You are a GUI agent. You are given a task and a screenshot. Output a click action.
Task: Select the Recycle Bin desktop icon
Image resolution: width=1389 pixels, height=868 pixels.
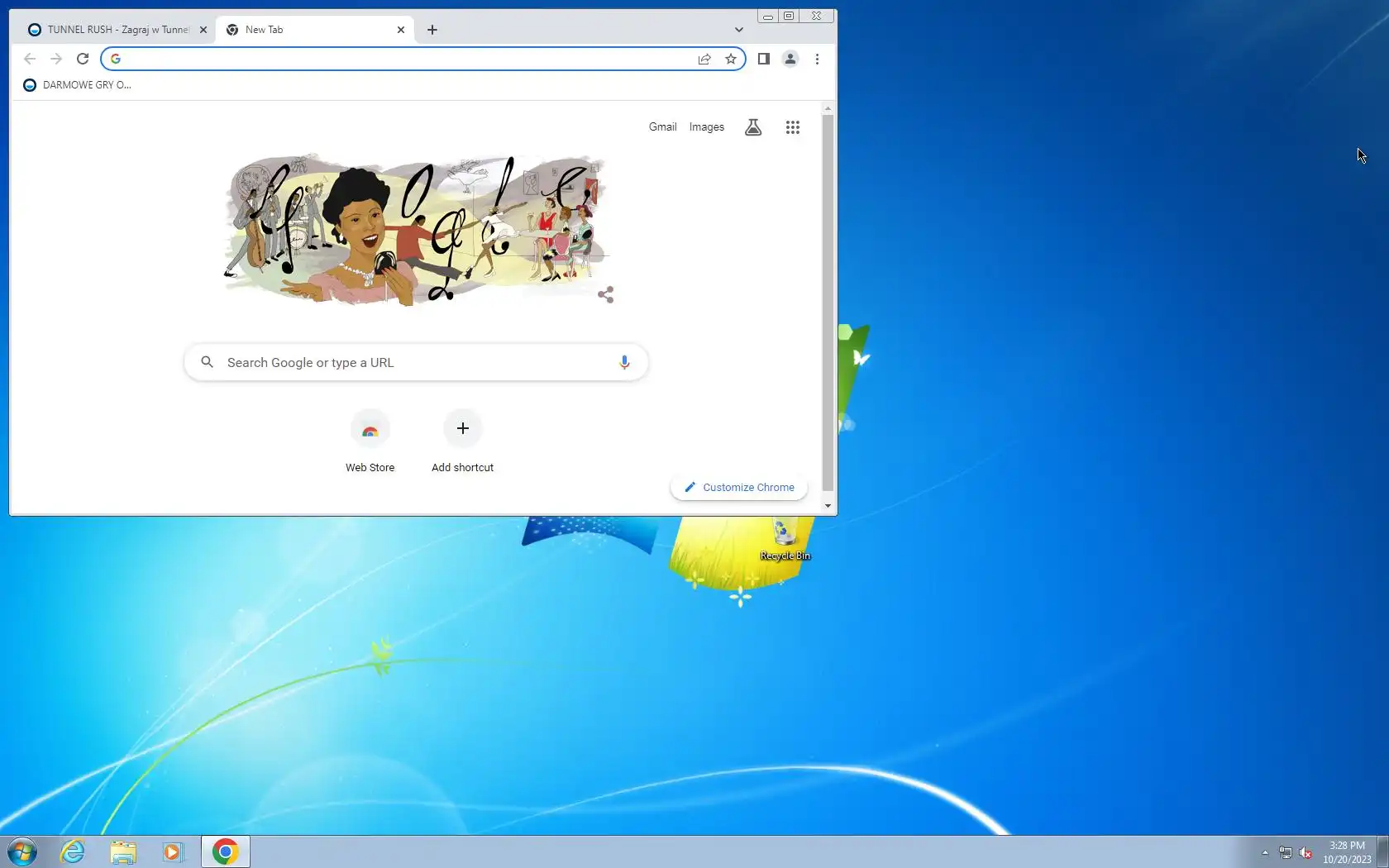point(785,540)
